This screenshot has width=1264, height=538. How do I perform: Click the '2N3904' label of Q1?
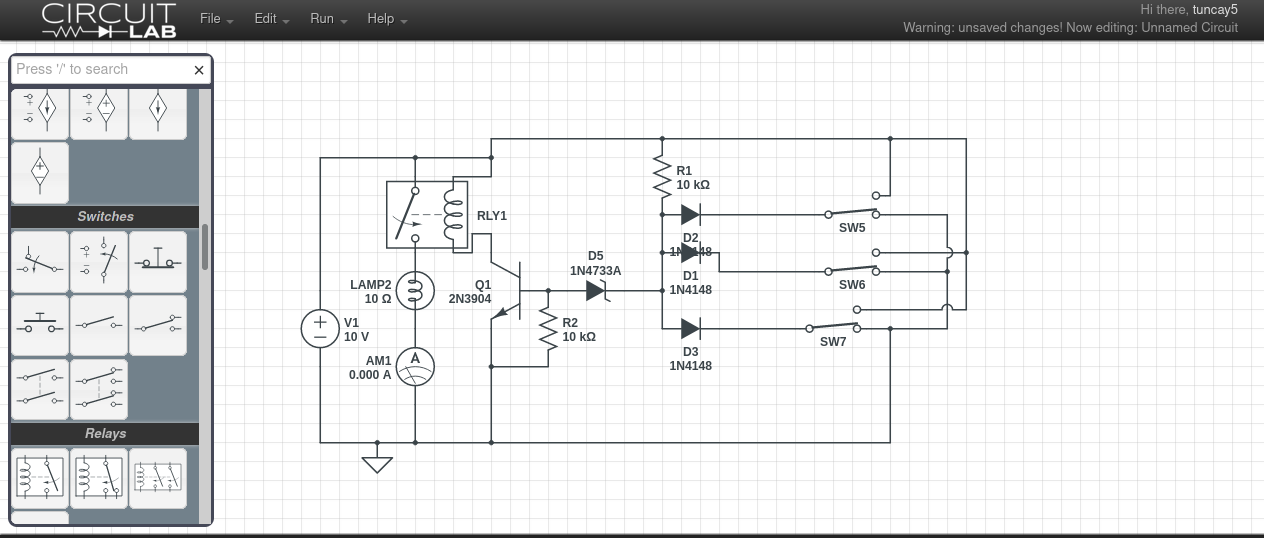pyautogui.click(x=470, y=299)
